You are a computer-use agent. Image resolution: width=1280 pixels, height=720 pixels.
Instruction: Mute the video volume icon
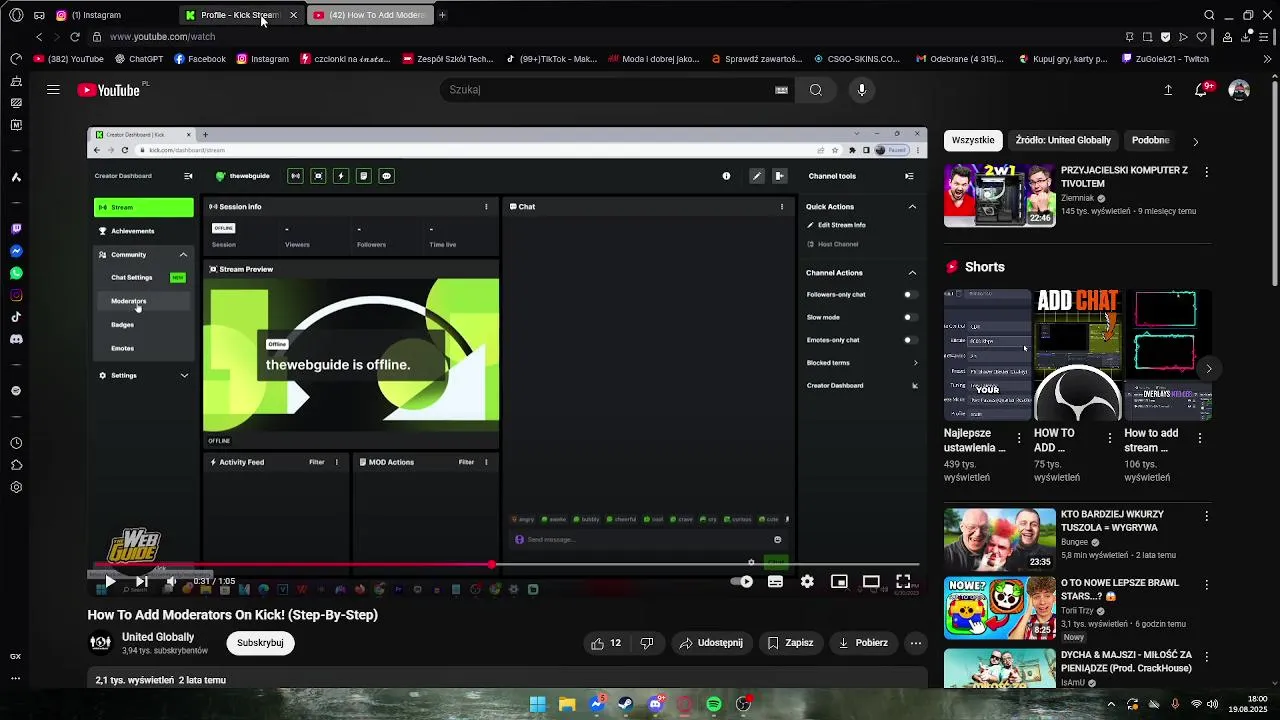[x=171, y=581]
